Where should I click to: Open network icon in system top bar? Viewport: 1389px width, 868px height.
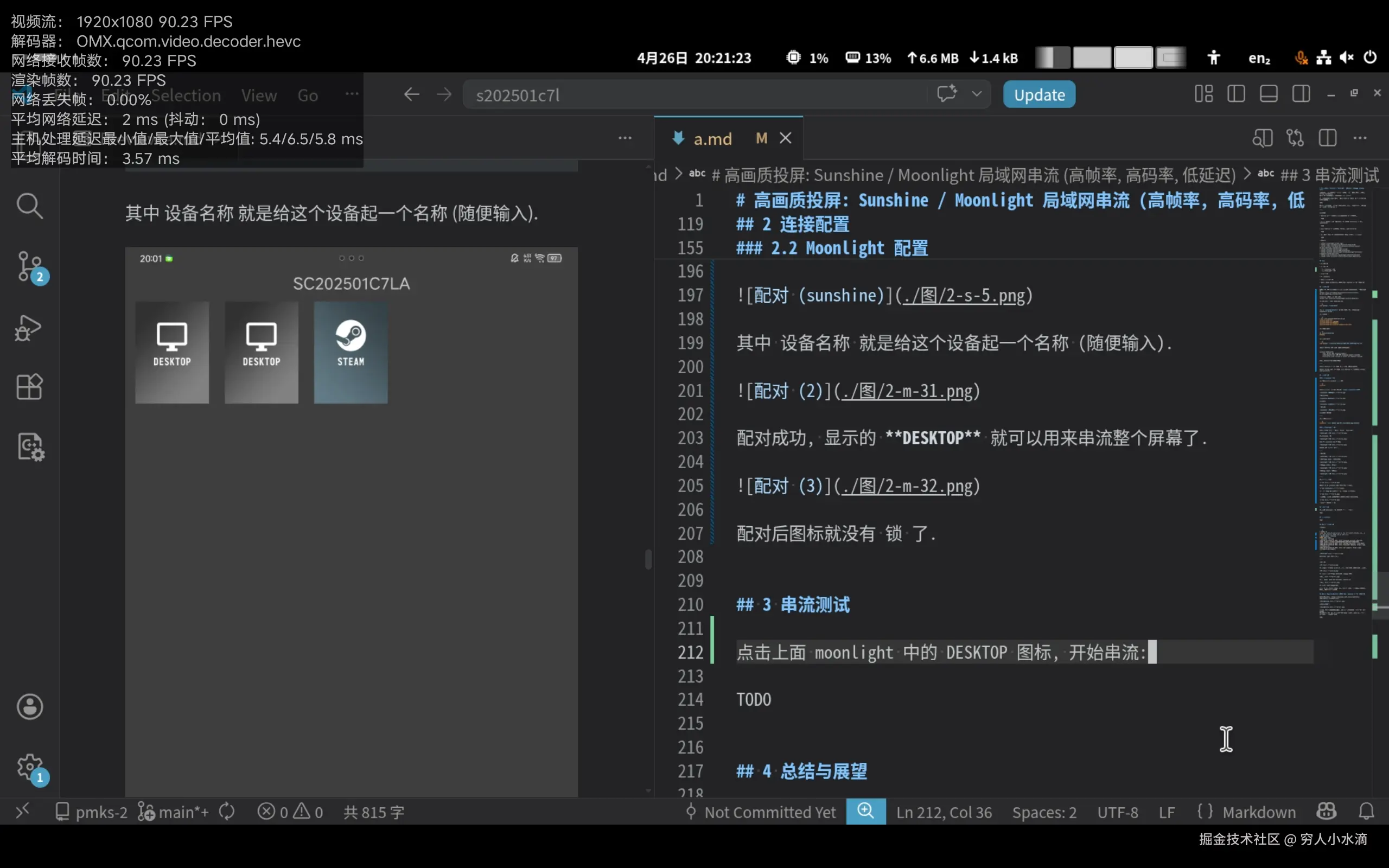click(x=1323, y=58)
